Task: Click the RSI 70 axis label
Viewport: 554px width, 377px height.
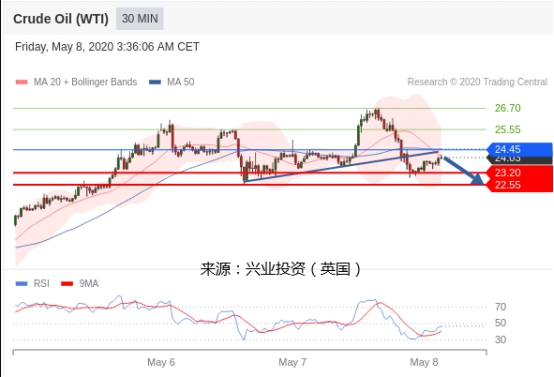Action: coord(500,307)
